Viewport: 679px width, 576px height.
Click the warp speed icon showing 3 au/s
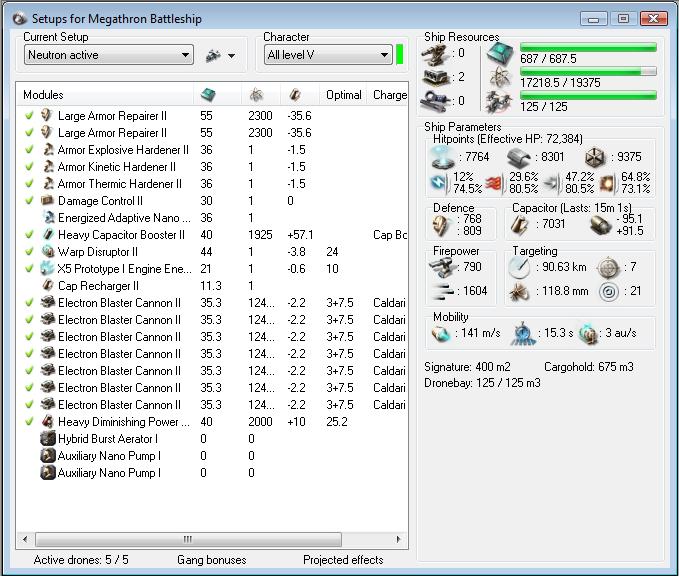point(588,334)
